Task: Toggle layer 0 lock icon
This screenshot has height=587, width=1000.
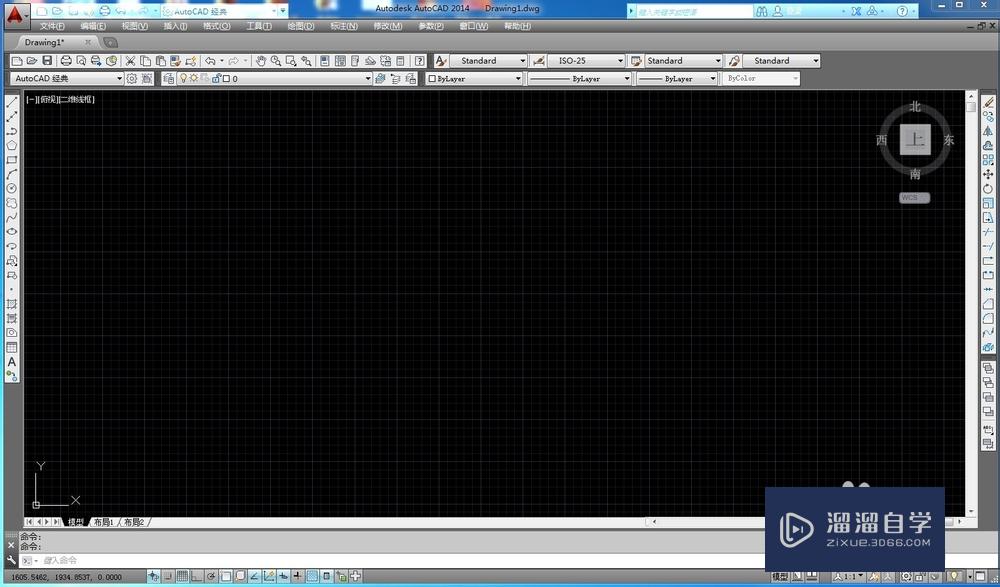Action: 216,78
